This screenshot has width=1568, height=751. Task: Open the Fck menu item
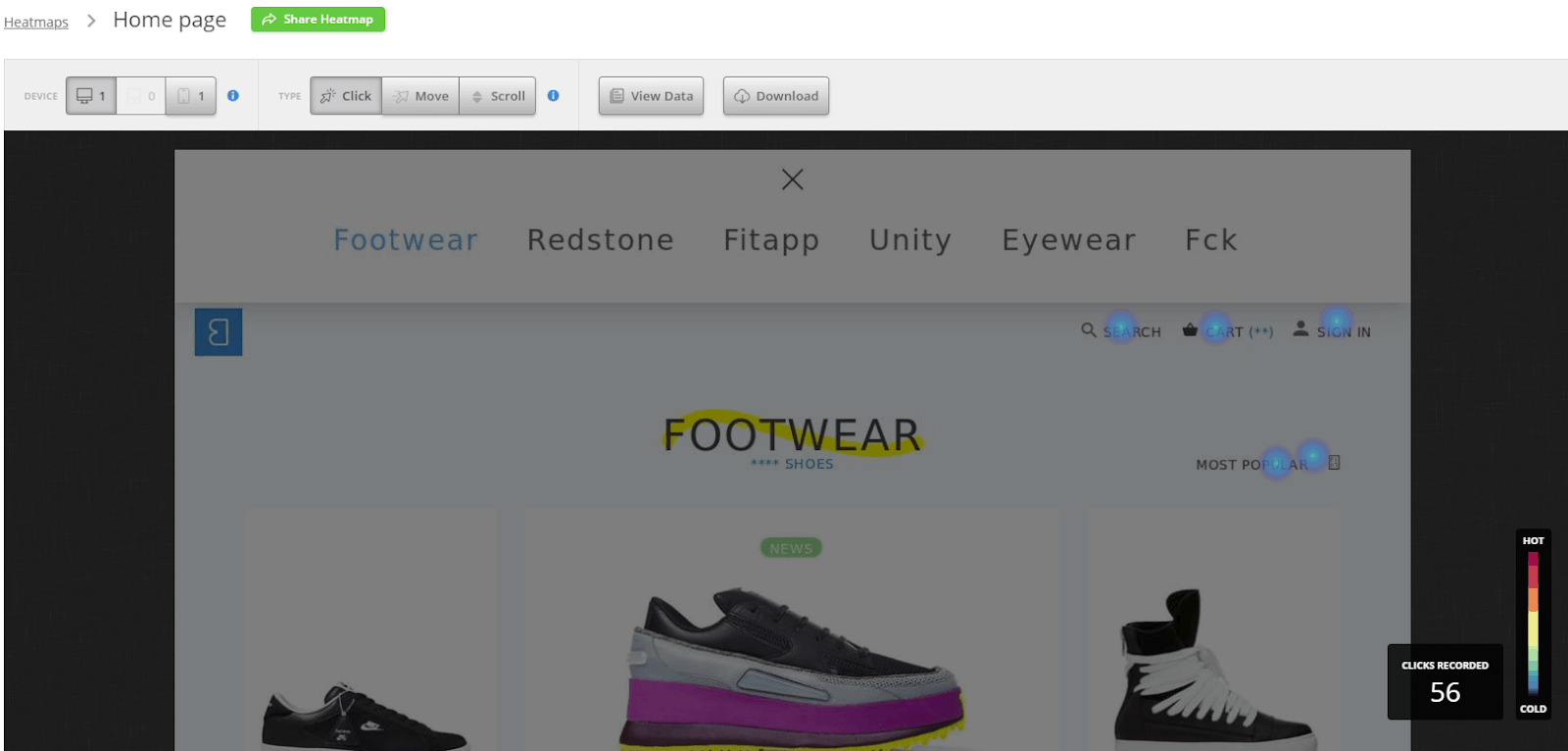1211,240
